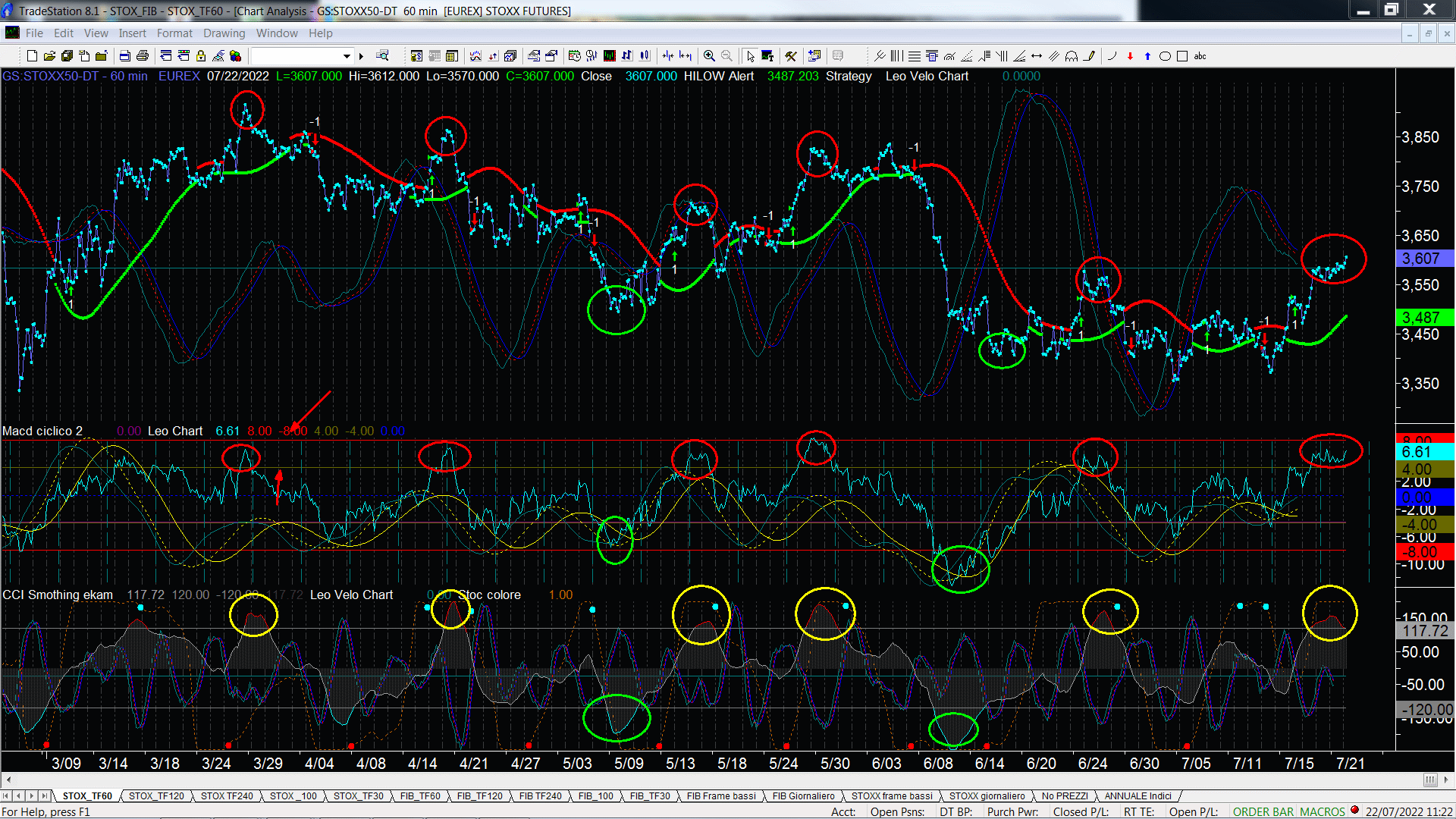Click the hammer and wrench tools icon
Viewport: 1456px width, 819px height.
(x=790, y=56)
